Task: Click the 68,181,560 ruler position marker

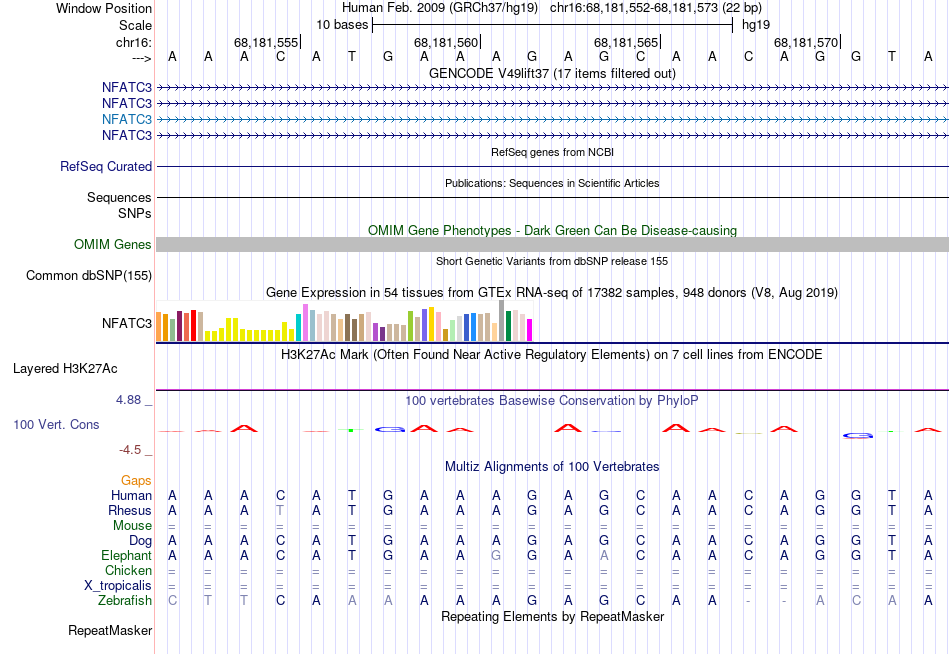Action: coord(447,43)
